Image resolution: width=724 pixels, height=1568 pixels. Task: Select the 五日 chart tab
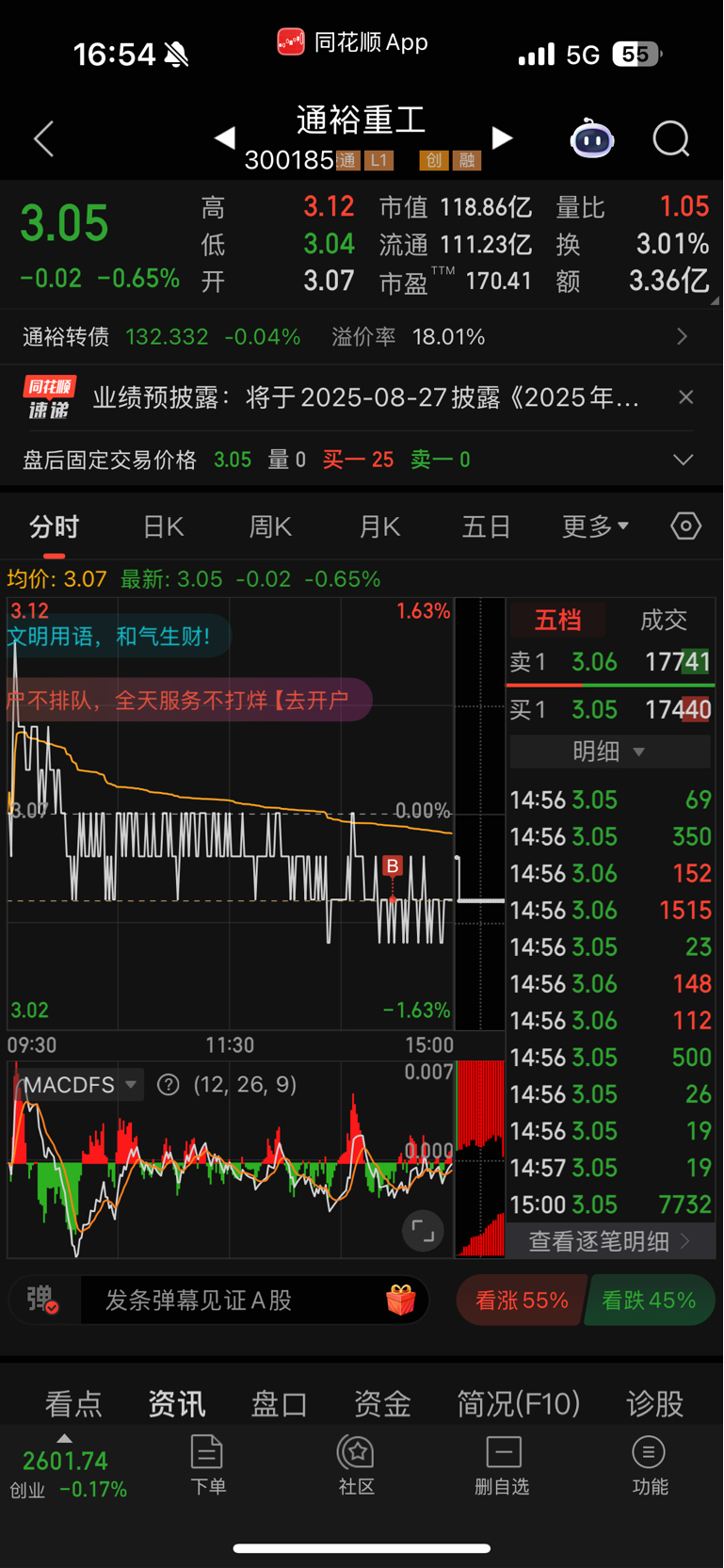486,526
